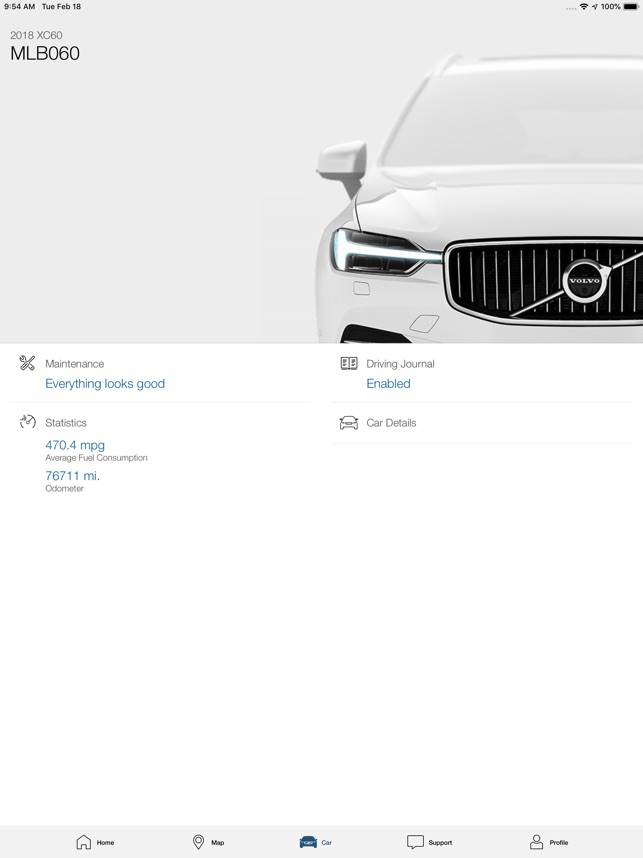Tap the Driving Journal 'Enabled' status
The width and height of the screenshot is (643, 858).
[x=389, y=384]
